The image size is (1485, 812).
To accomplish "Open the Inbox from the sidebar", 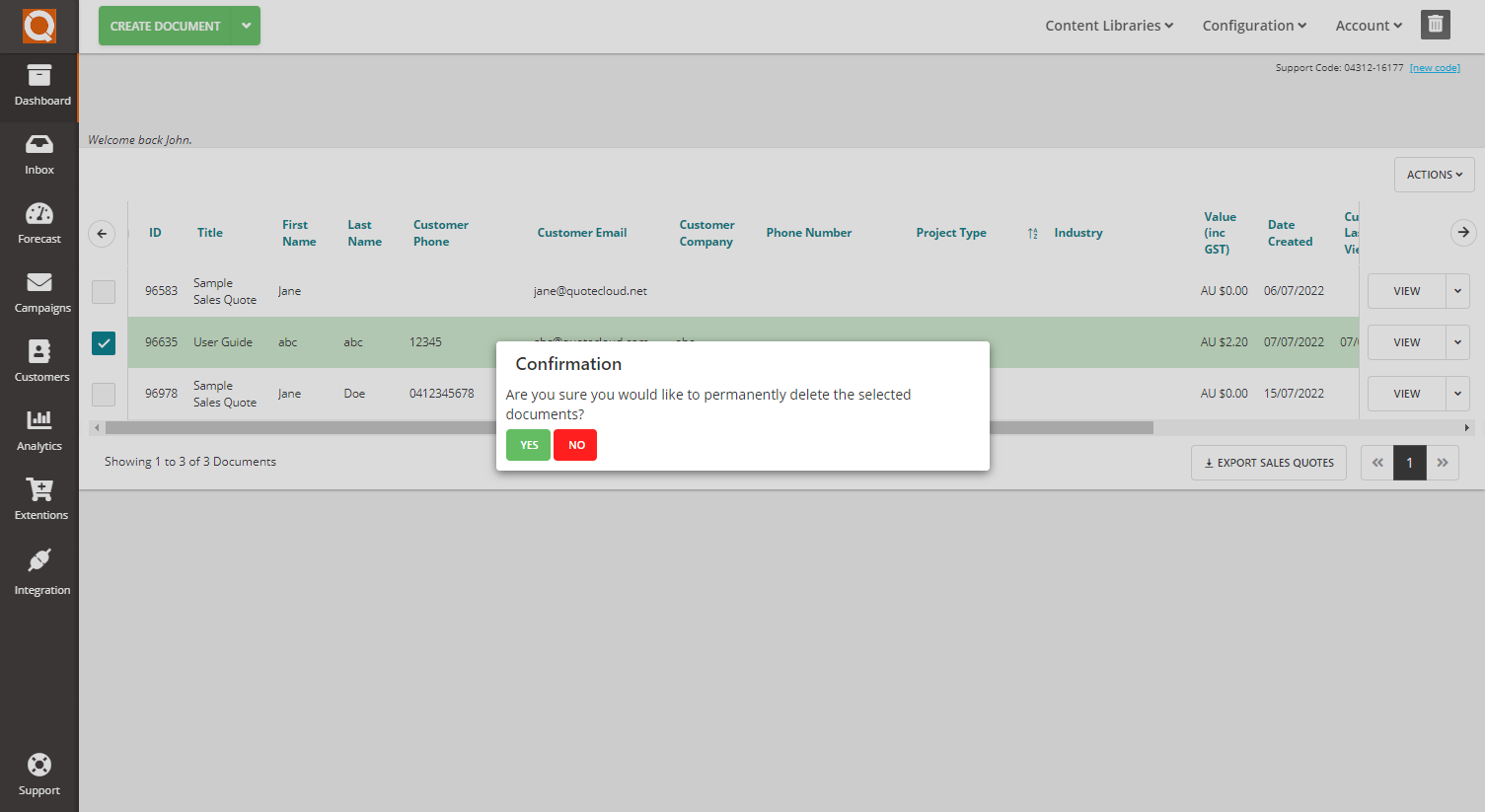I will coord(39,153).
